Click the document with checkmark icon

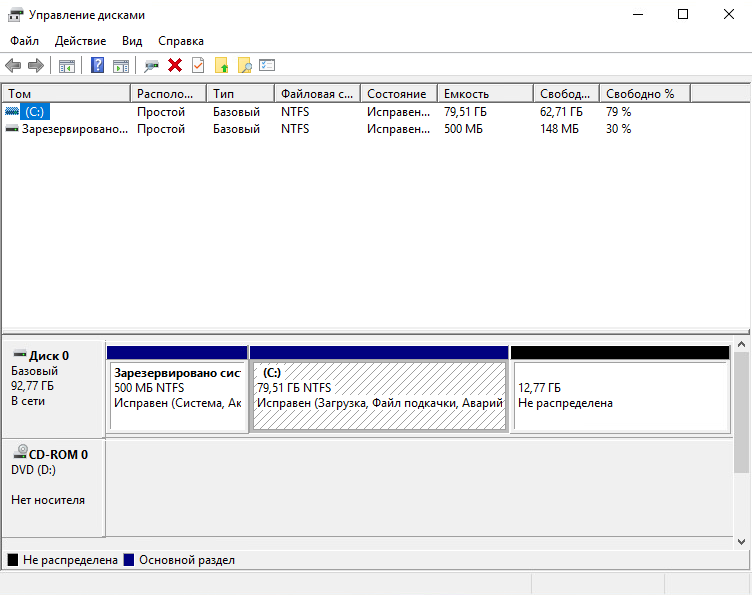[x=198, y=65]
